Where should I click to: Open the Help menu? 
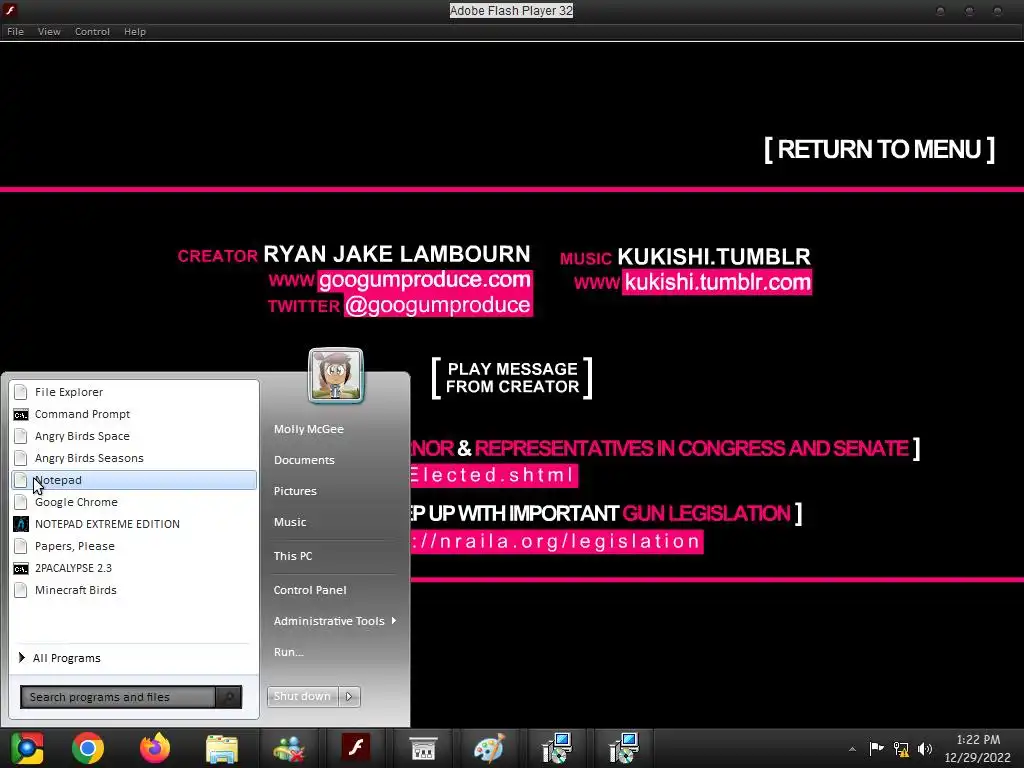pyautogui.click(x=135, y=31)
